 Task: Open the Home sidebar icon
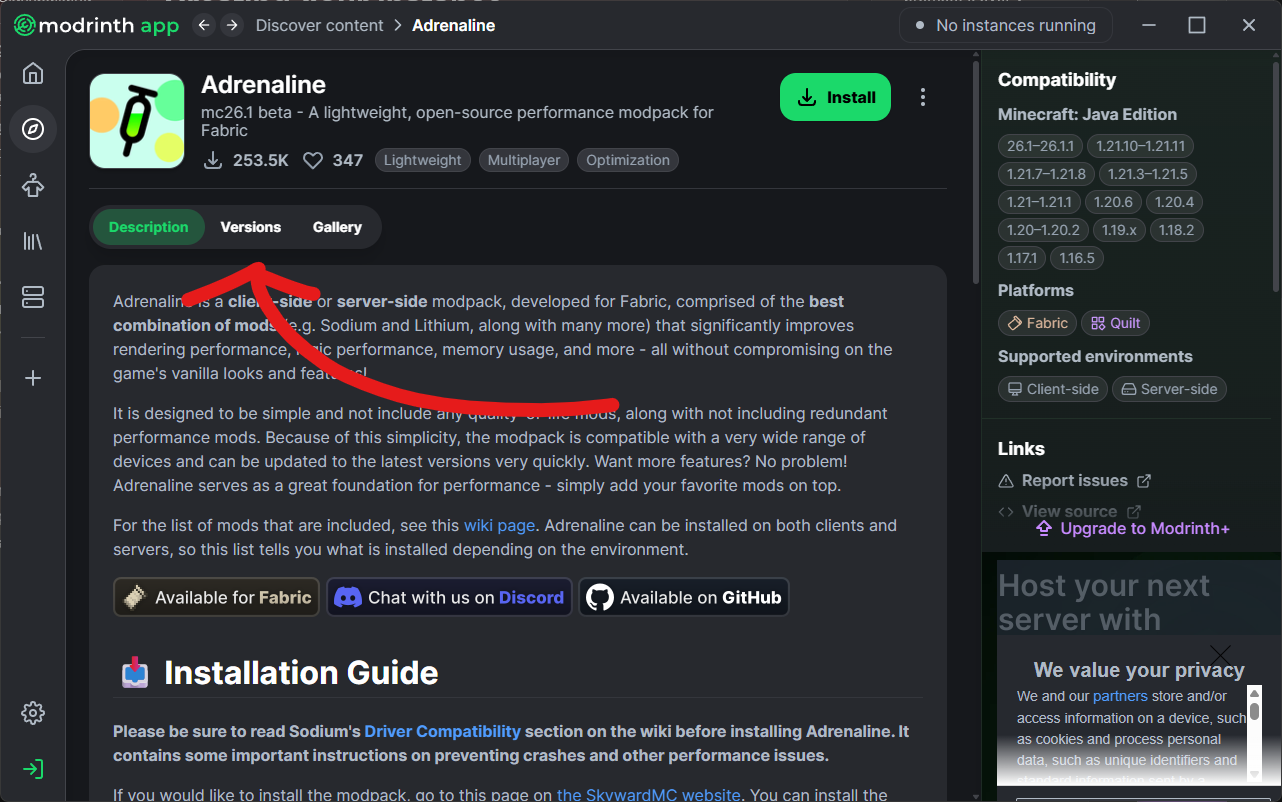coord(33,73)
